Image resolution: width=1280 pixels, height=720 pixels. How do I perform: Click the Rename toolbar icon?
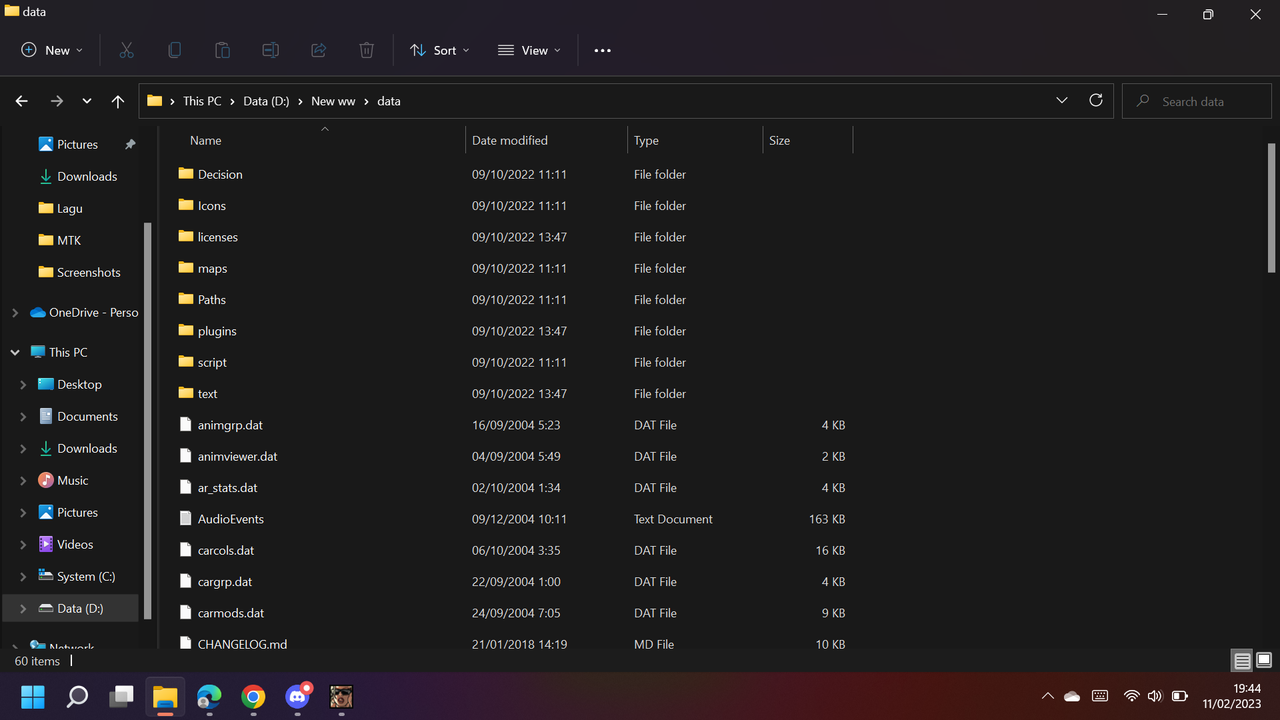pos(270,50)
